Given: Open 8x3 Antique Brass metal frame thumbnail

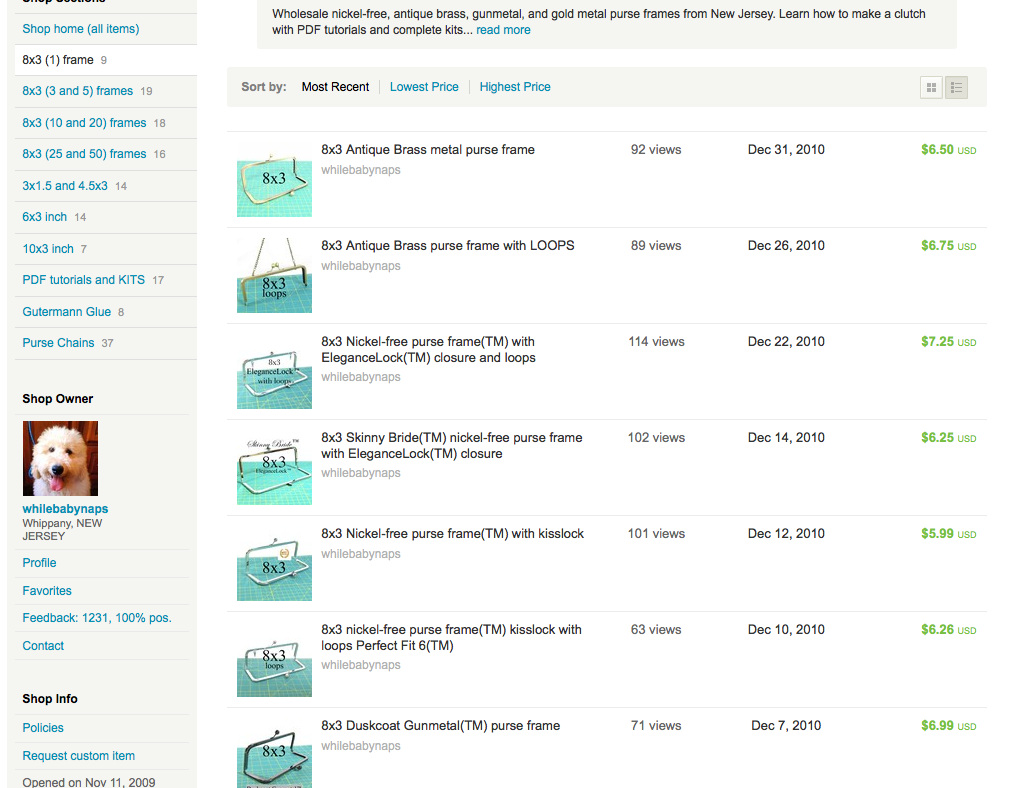Looking at the screenshot, I should click(x=274, y=178).
